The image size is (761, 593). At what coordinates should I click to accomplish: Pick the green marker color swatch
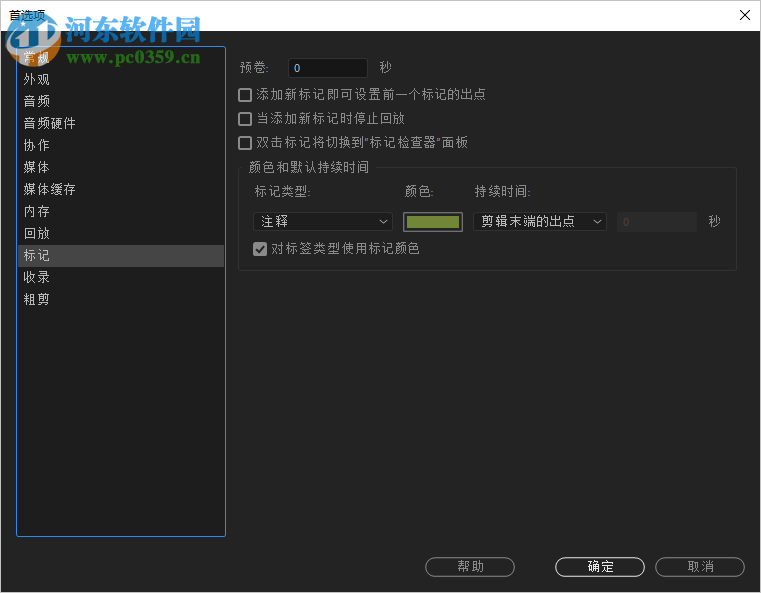[x=432, y=222]
